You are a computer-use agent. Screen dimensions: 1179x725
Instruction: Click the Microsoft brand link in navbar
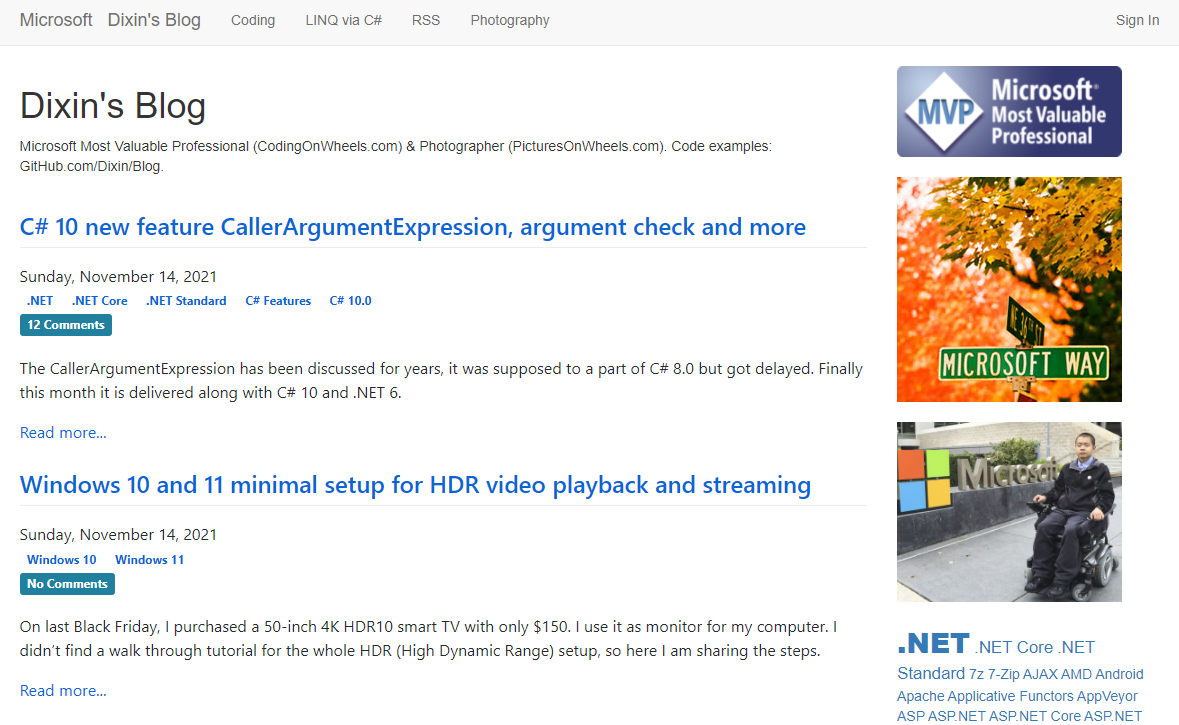click(x=56, y=20)
